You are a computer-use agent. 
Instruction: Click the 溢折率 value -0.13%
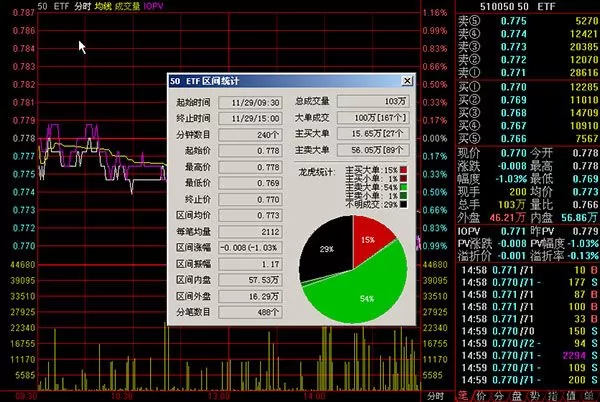(x=583, y=256)
